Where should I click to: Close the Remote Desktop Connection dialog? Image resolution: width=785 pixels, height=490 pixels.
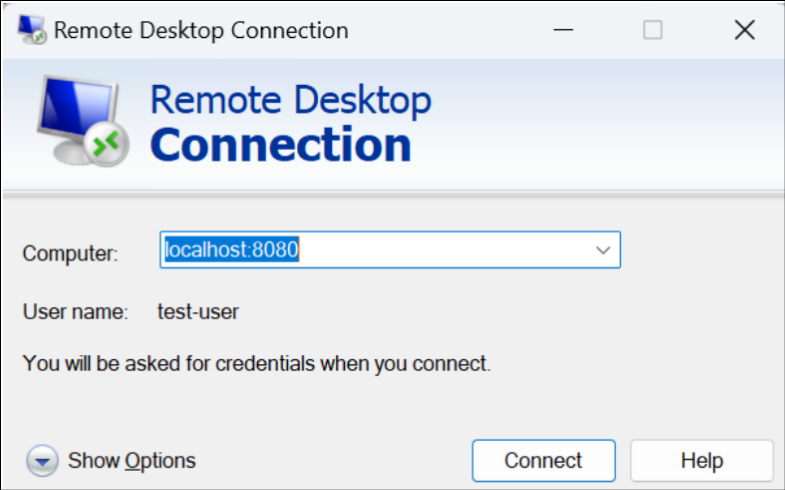744,30
